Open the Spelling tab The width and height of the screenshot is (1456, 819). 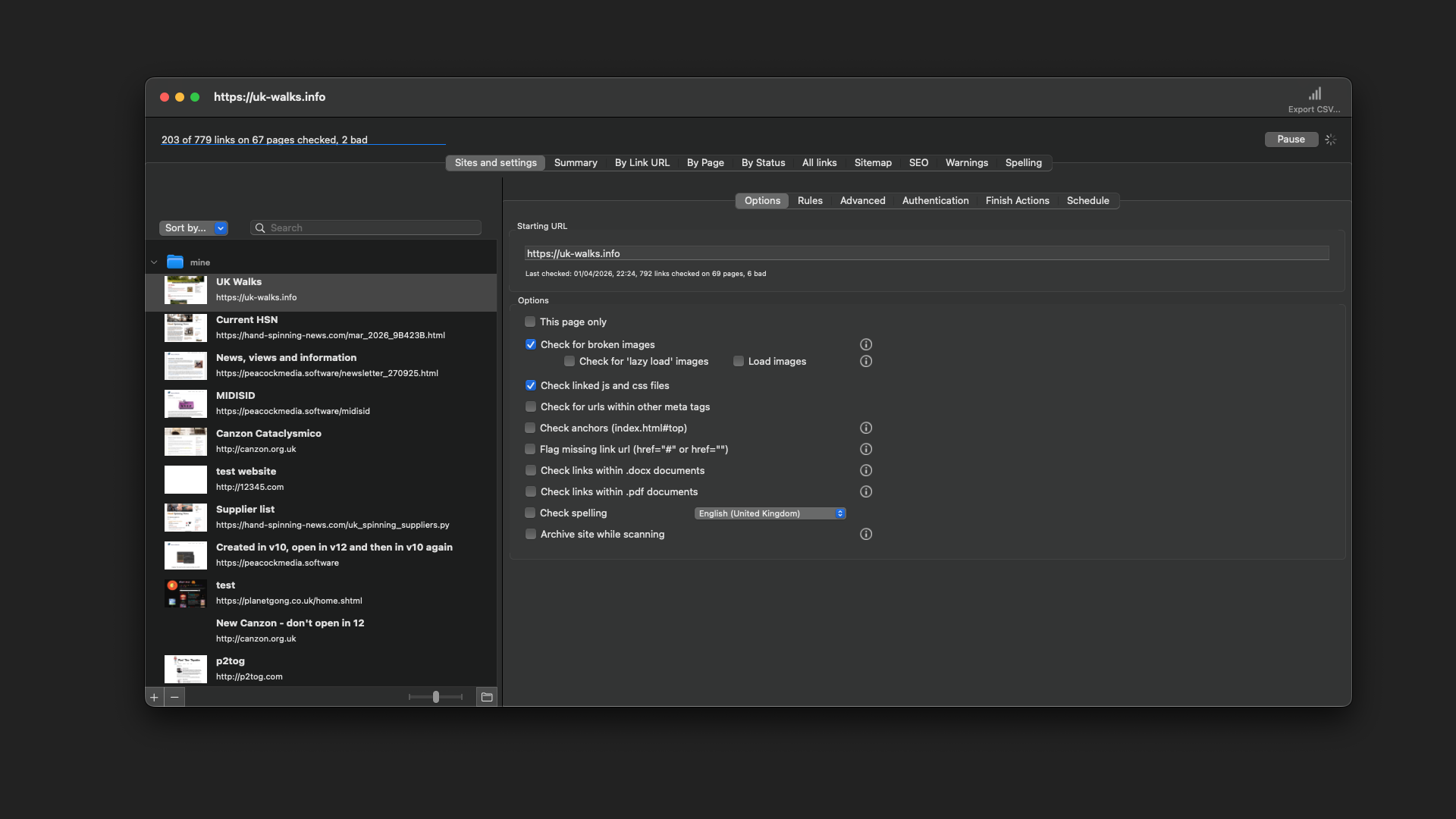(1023, 162)
